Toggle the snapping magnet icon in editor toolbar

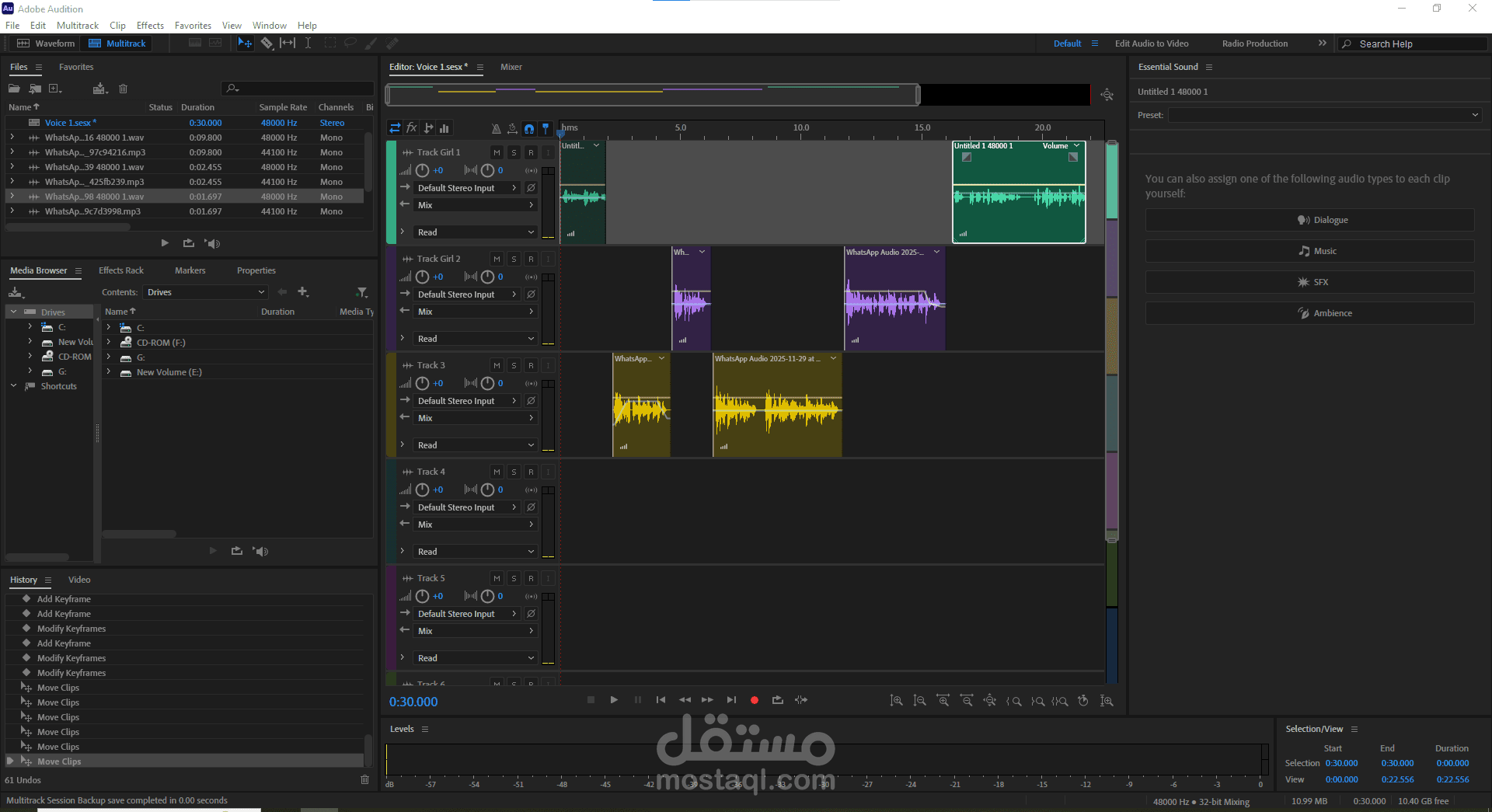point(529,128)
